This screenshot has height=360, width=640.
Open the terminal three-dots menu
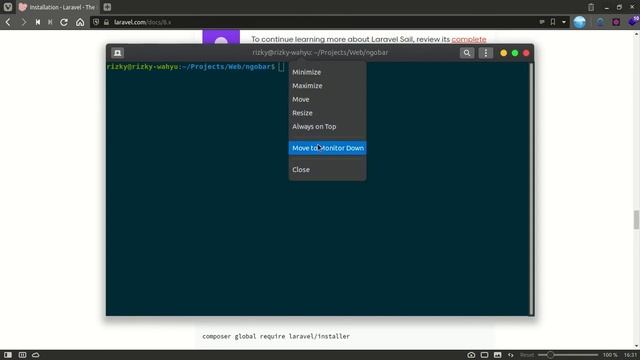tap(485, 53)
